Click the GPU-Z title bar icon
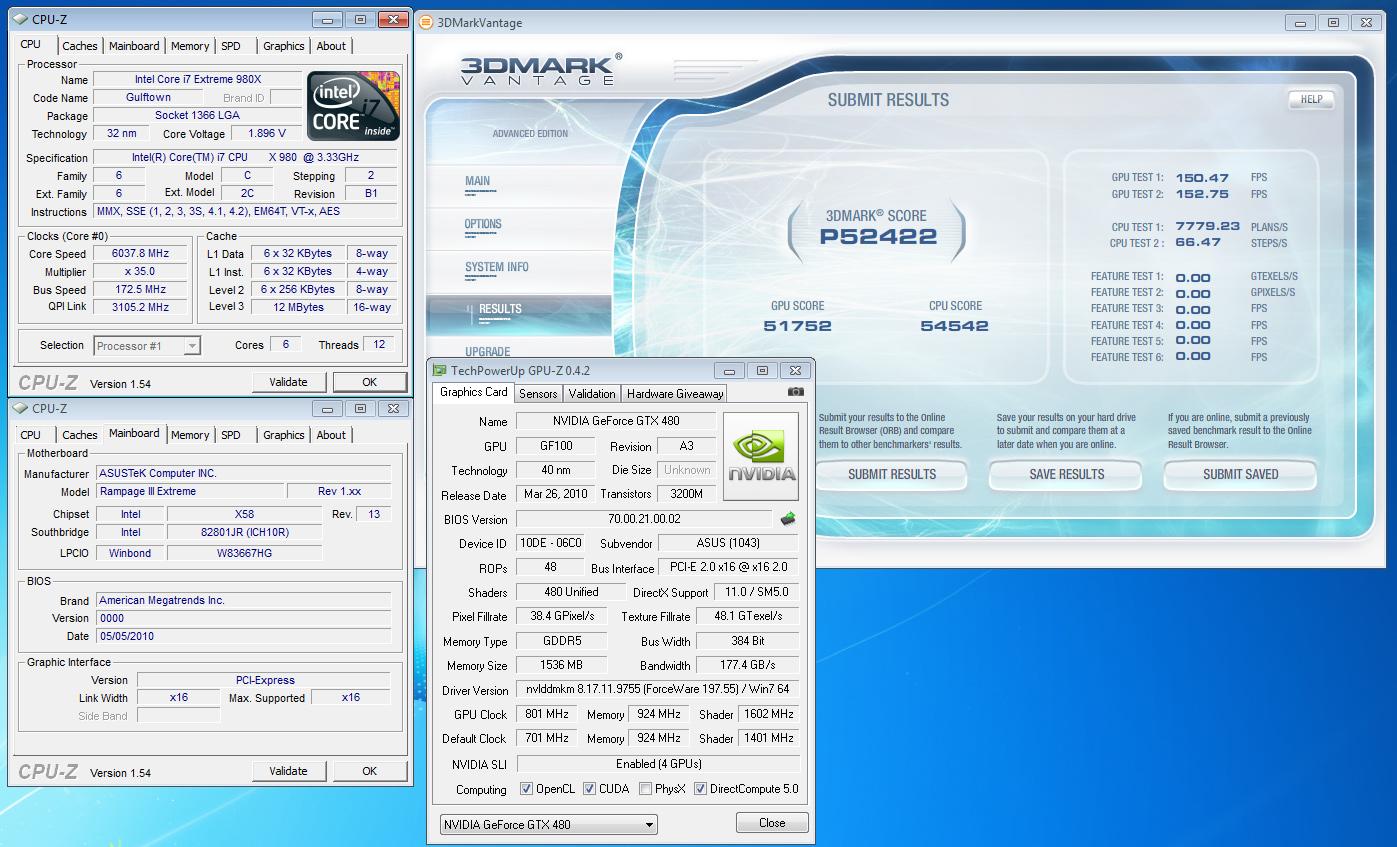This screenshot has height=847, width=1397. point(441,370)
